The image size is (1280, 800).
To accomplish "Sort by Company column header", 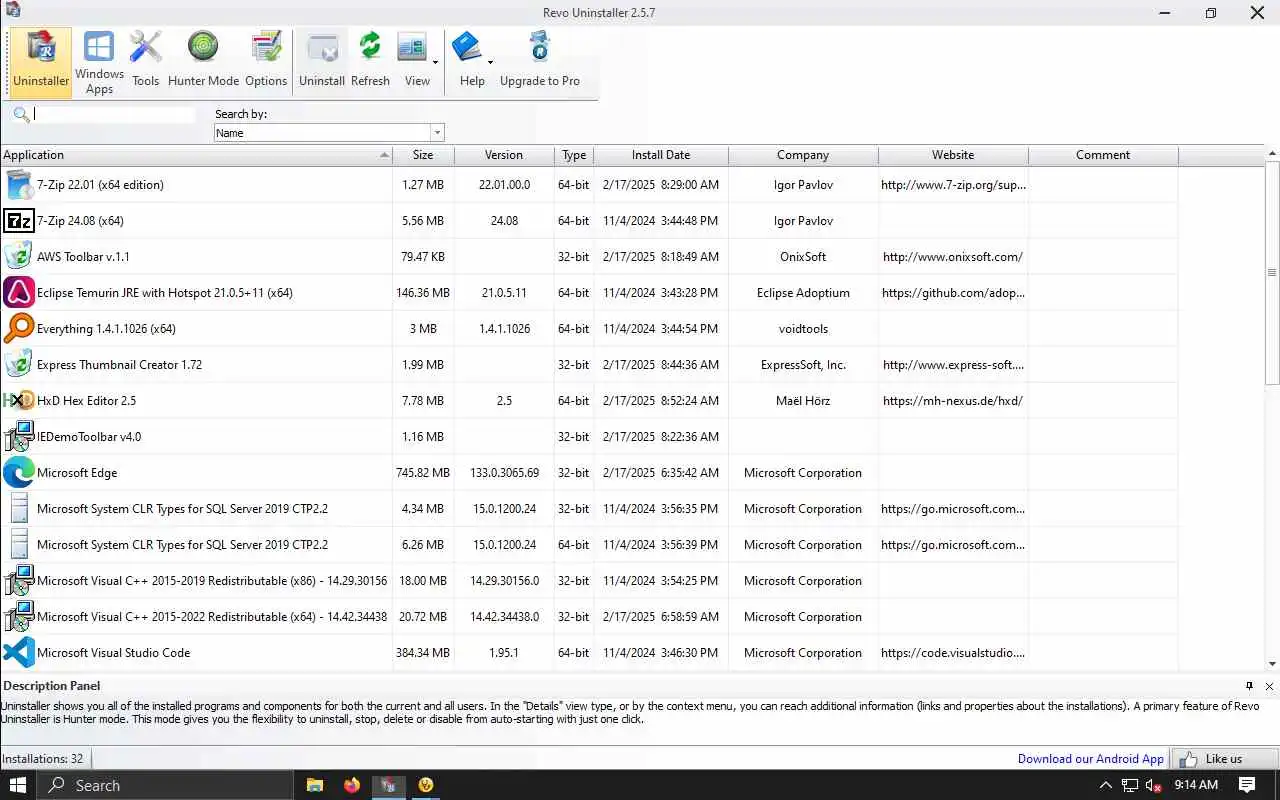I will coord(803,155).
